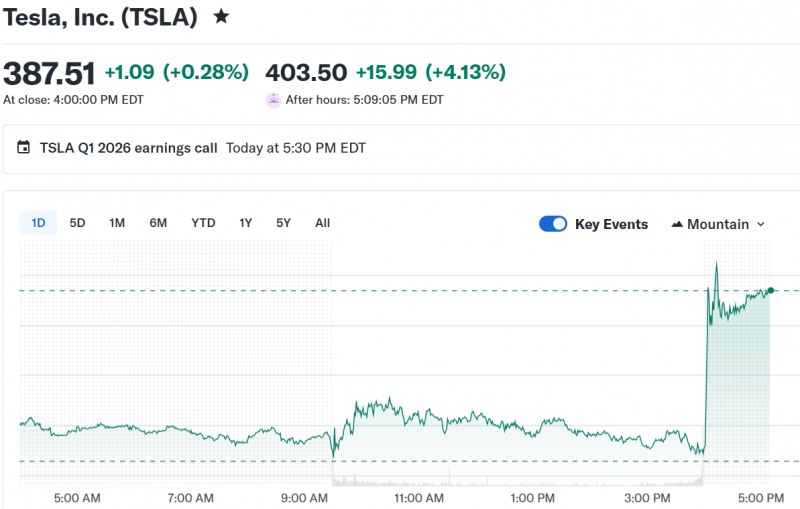Show the All time range
The height and width of the screenshot is (509, 800).
click(322, 223)
